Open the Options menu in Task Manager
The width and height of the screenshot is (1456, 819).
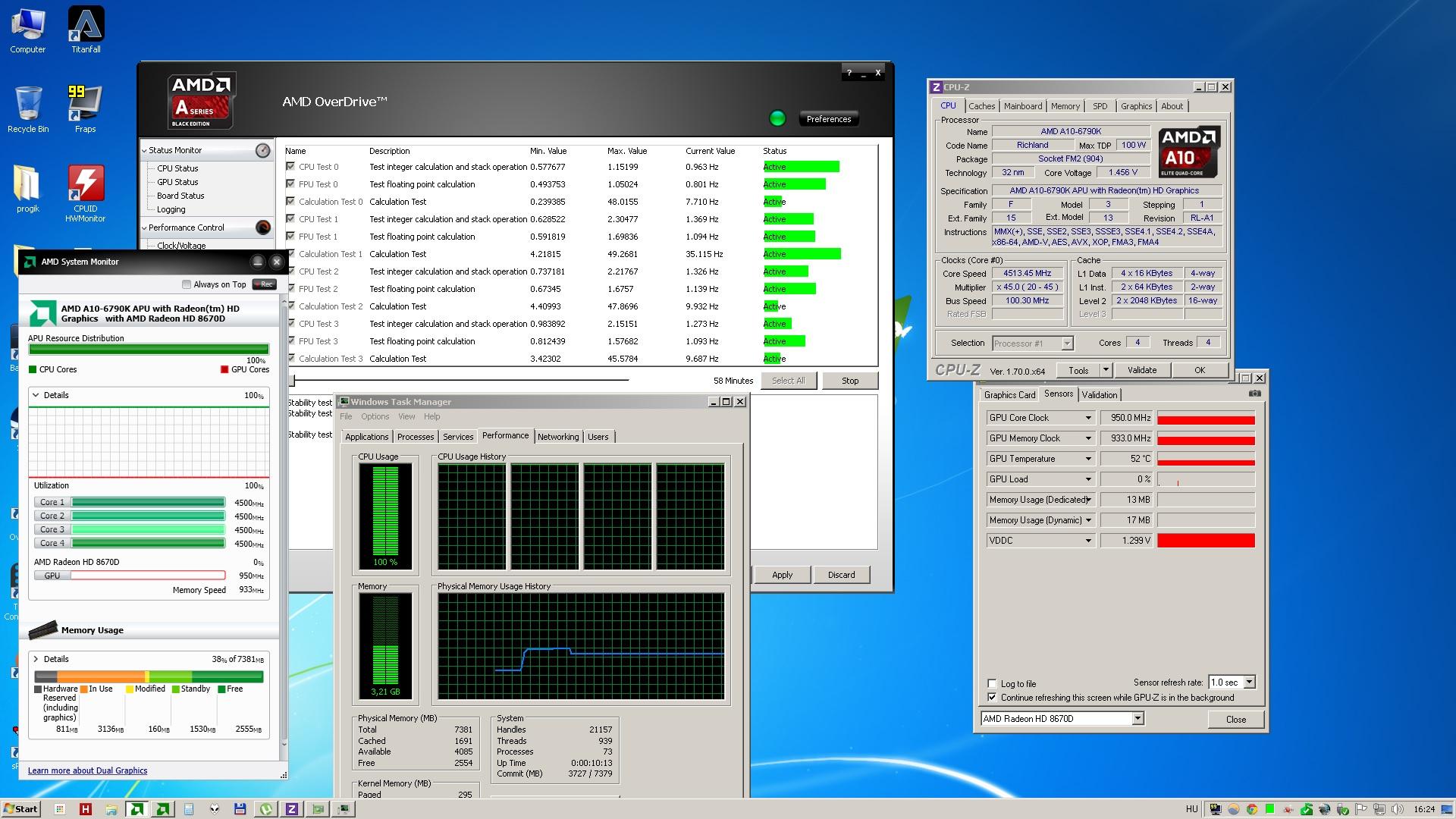point(375,416)
